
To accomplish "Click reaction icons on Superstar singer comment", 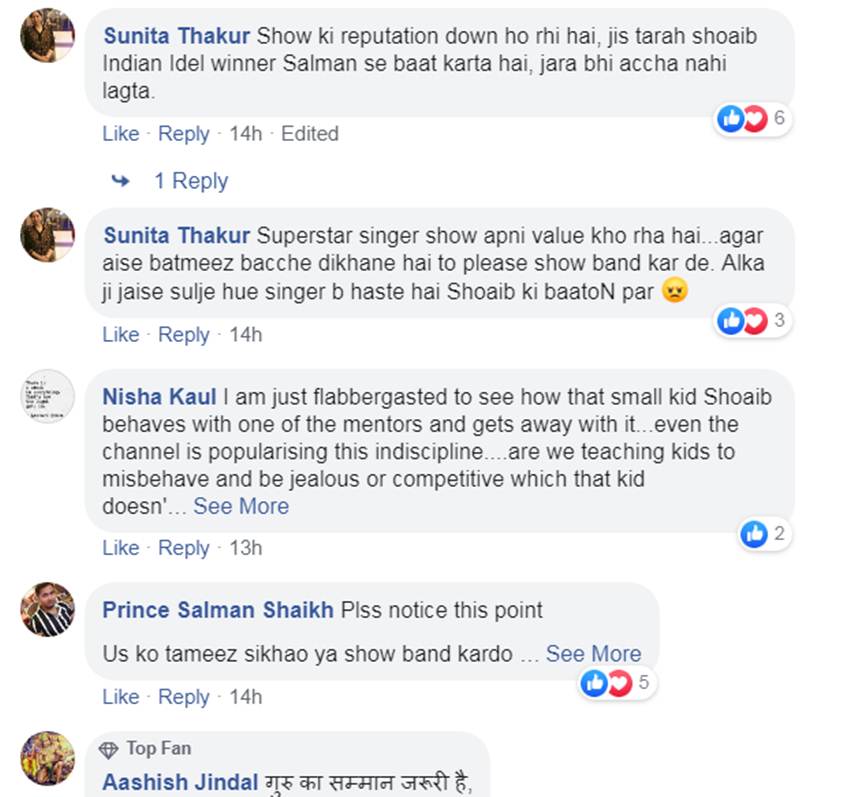I will [742, 320].
